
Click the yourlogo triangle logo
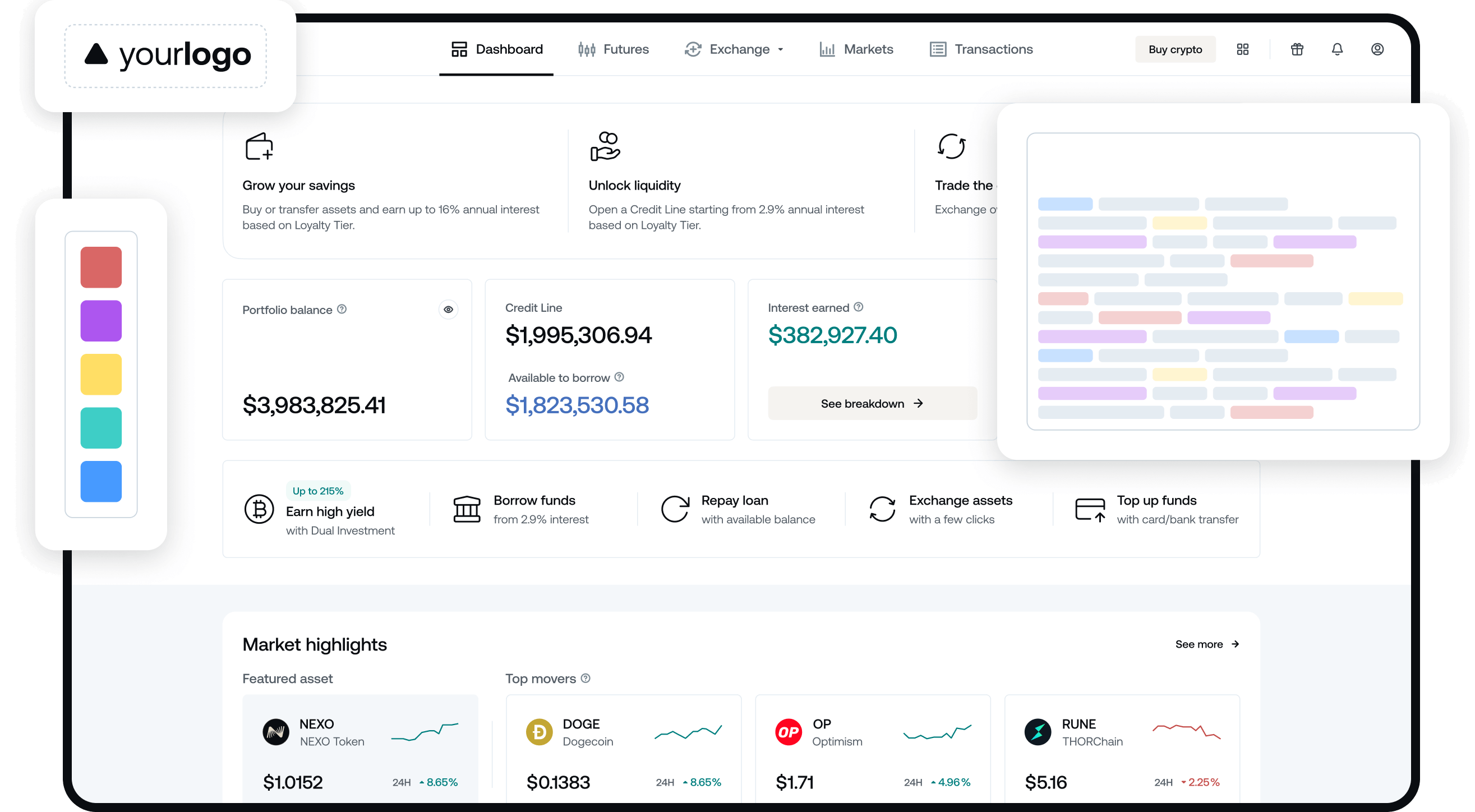point(96,54)
